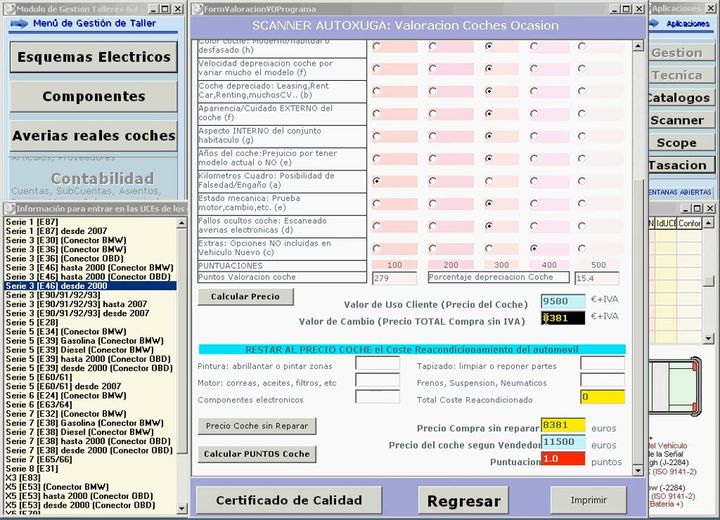Select X3 [E83] entry
The width and height of the screenshot is (720, 520).
(x=22, y=478)
